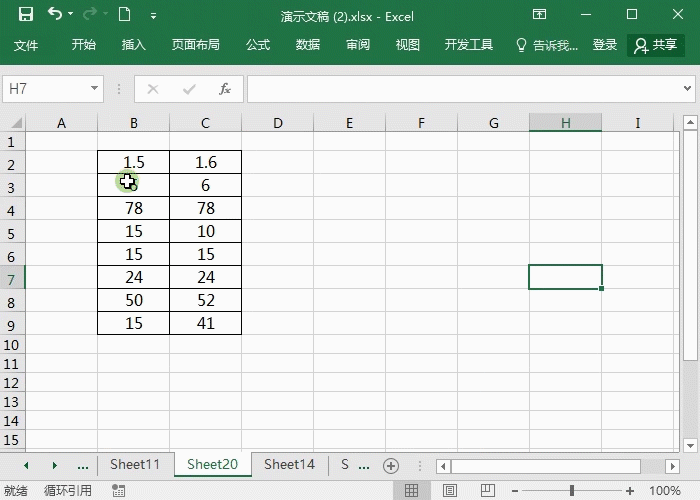Select cell C5 containing 10

205,231
